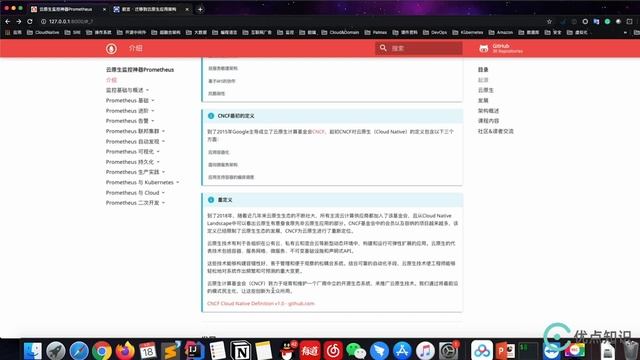Open NetEase Music from the dock
The height and width of the screenshot is (360, 640).
point(333,351)
